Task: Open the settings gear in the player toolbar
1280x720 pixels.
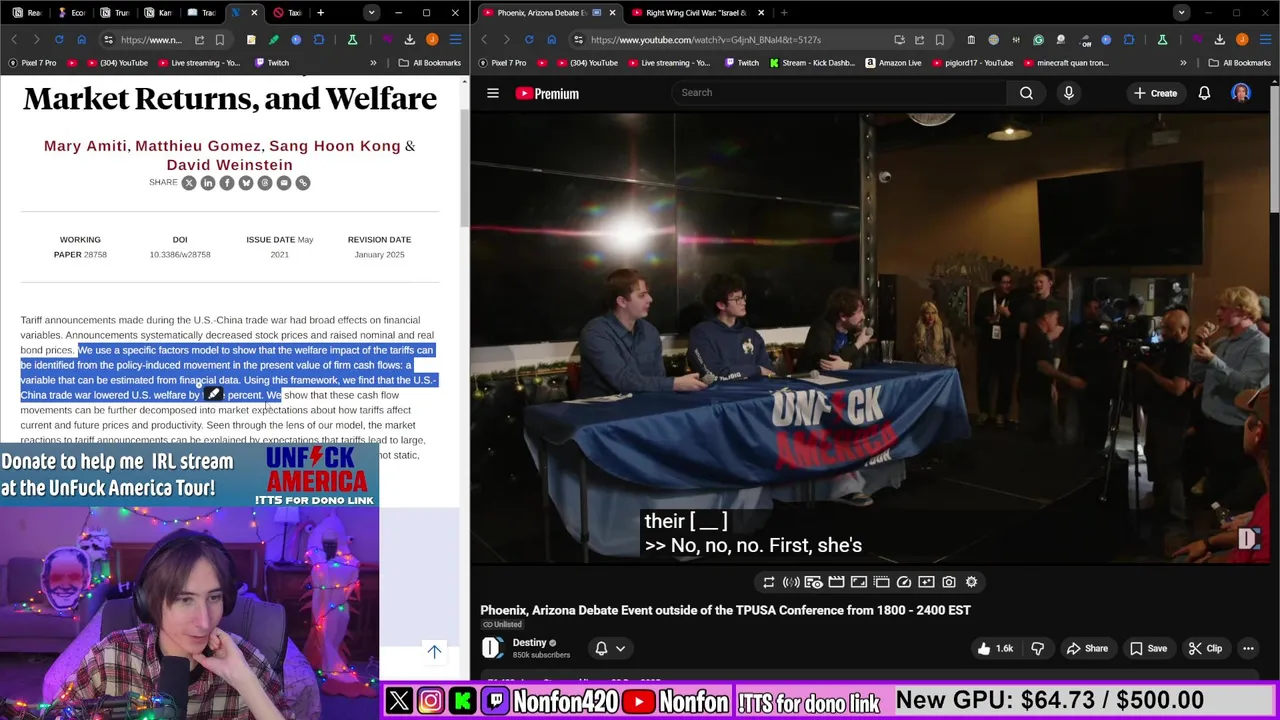Action: click(971, 582)
